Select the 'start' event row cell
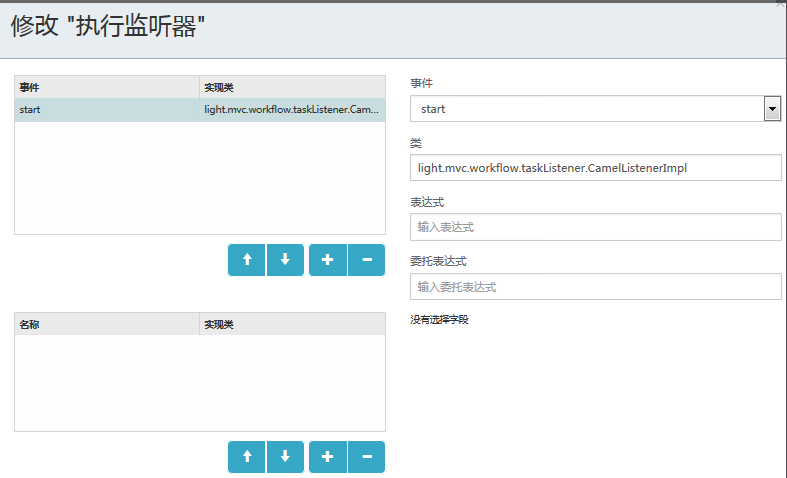This screenshot has width=787, height=478. tap(107, 109)
